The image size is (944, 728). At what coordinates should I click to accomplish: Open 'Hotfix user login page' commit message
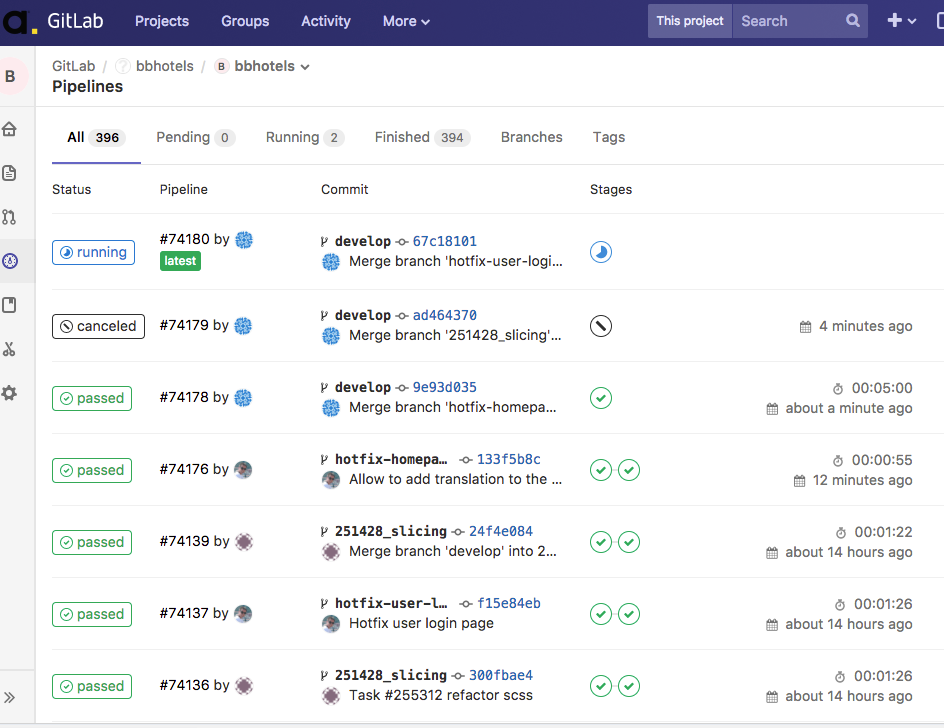pos(421,623)
